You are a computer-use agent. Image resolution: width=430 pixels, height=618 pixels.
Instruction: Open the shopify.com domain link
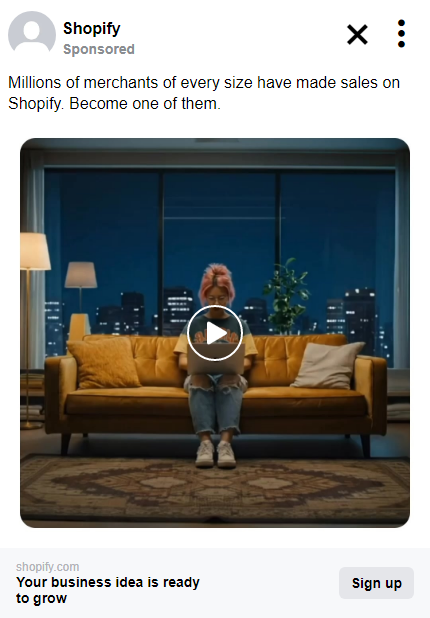[x=47, y=567]
